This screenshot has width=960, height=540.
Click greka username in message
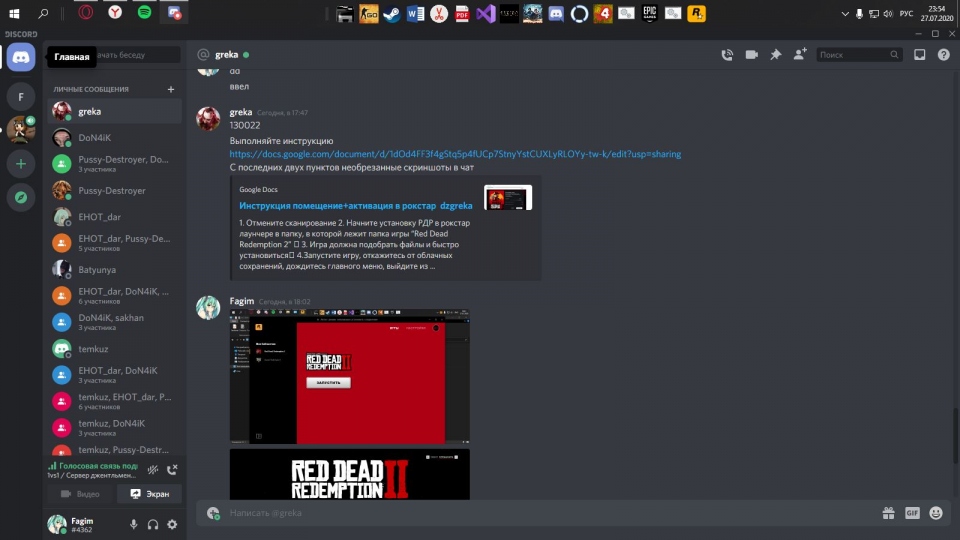pyautogui.click(x=241, y=112)
